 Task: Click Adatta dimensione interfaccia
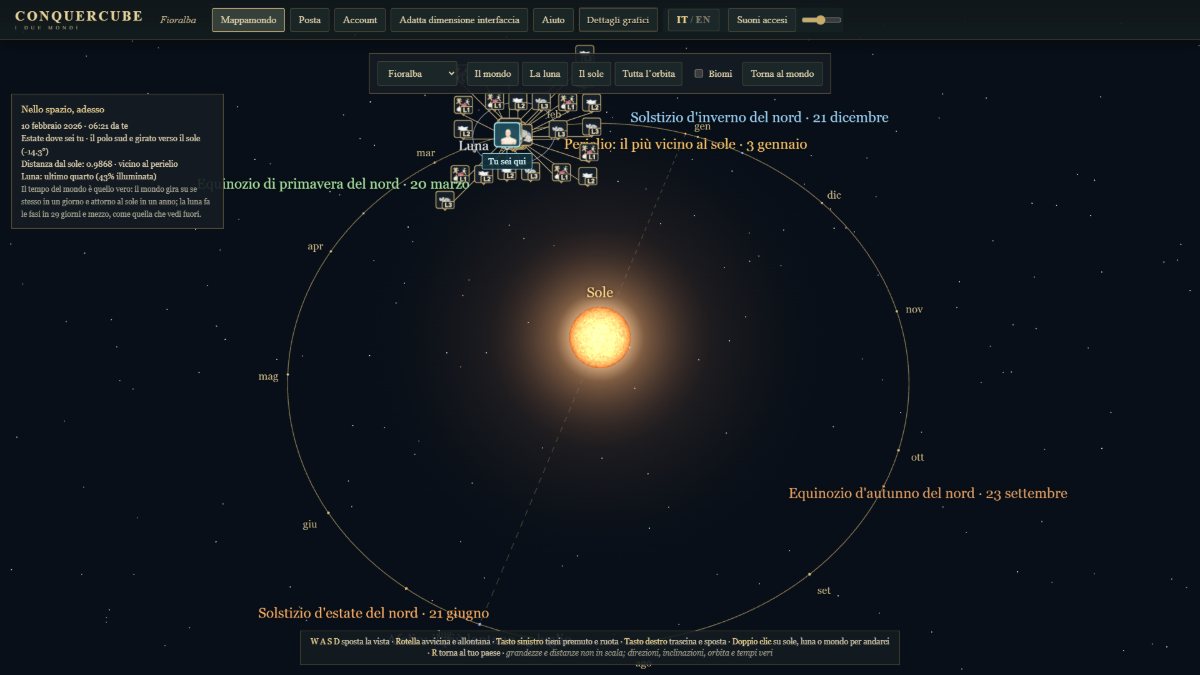[459, 20]
